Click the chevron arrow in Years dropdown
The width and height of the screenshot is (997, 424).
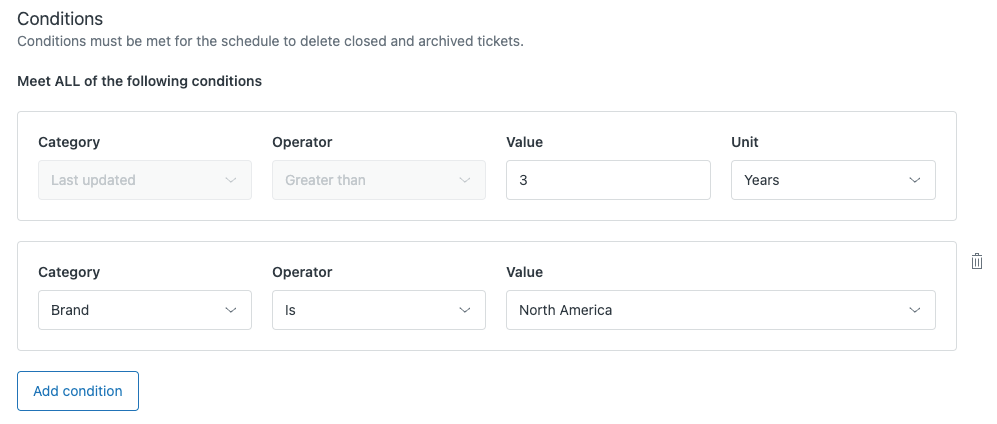[x=914, y=180]
